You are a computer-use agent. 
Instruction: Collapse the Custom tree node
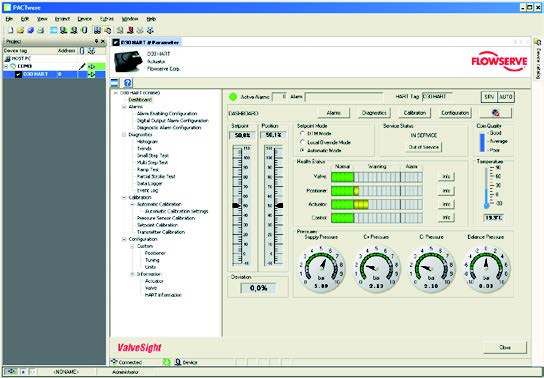(x=132, y=246)
